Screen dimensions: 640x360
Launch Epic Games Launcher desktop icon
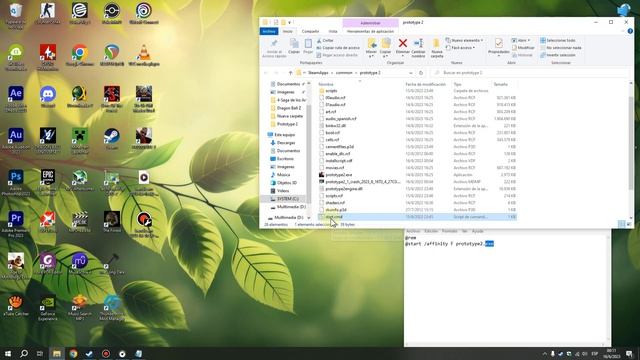click(x=48, y=182)
